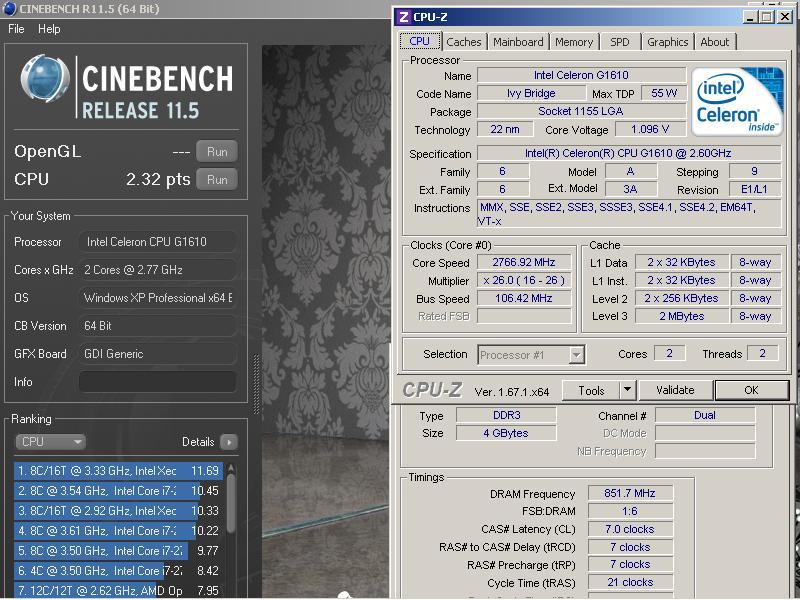
Task: Click the ranking list scrollbar thumb
Action: [x=231, y=504]
